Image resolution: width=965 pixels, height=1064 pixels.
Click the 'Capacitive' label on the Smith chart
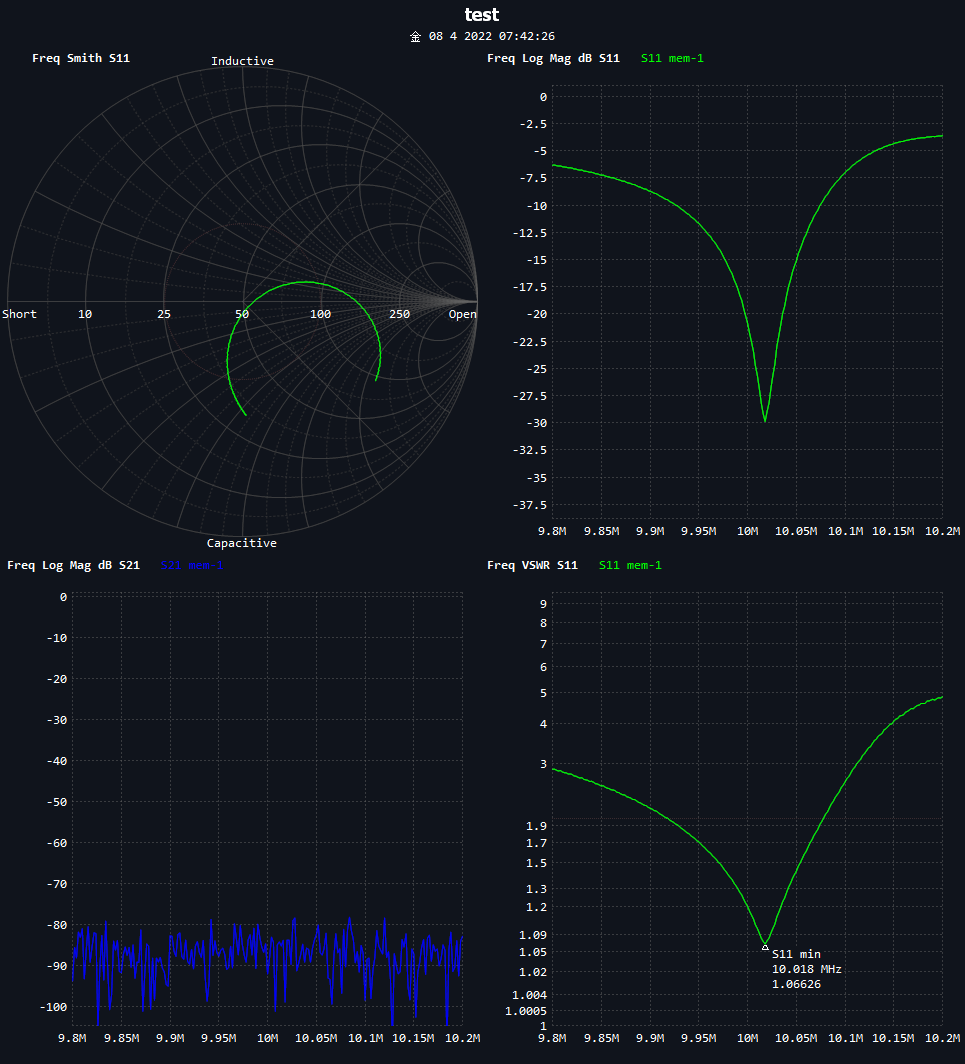pyautogui.click(x=242, y=543)
